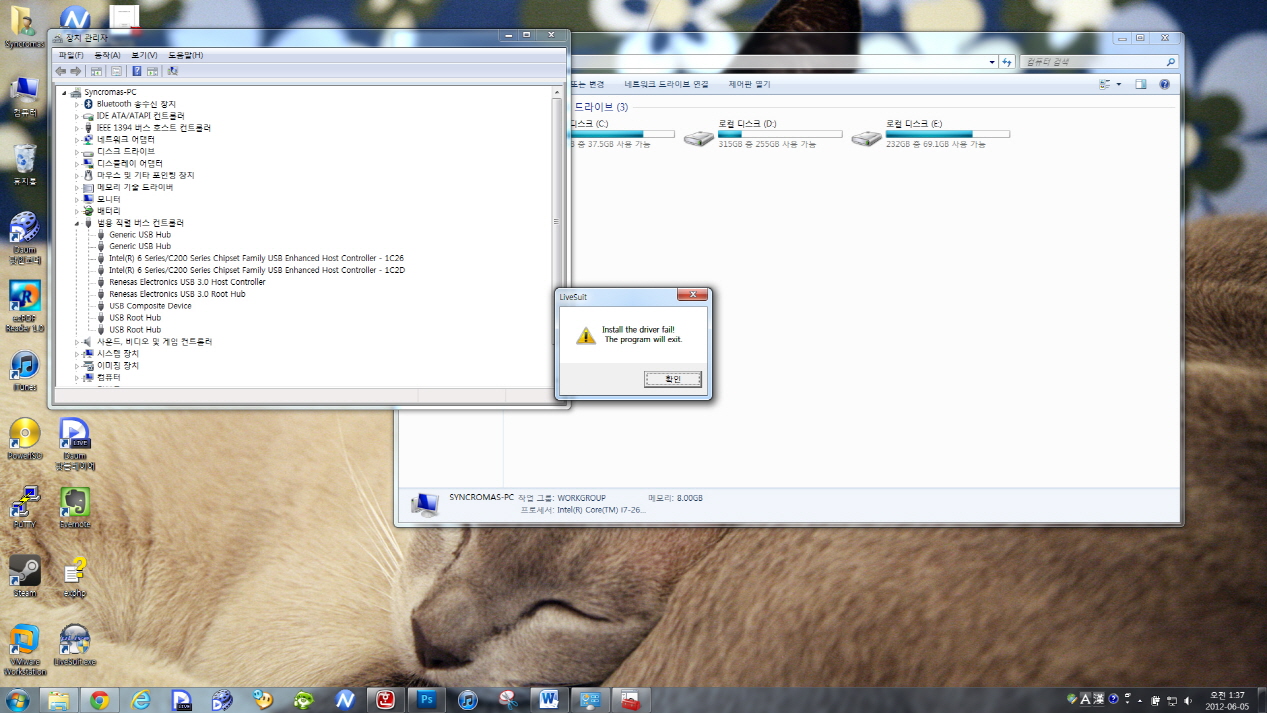Expand the IDE ATA/ATAPI controller category

point(76,116)
